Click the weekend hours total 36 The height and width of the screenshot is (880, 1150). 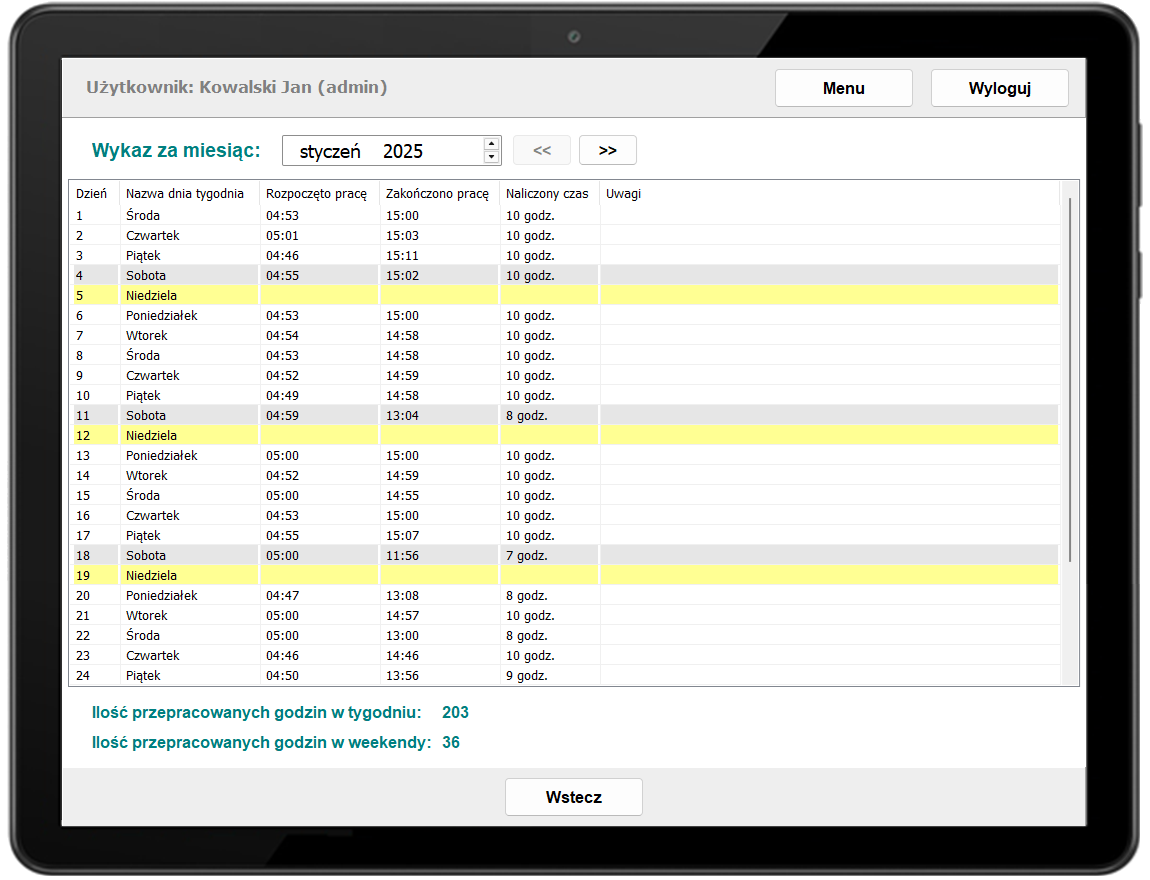tap(451, 742)
